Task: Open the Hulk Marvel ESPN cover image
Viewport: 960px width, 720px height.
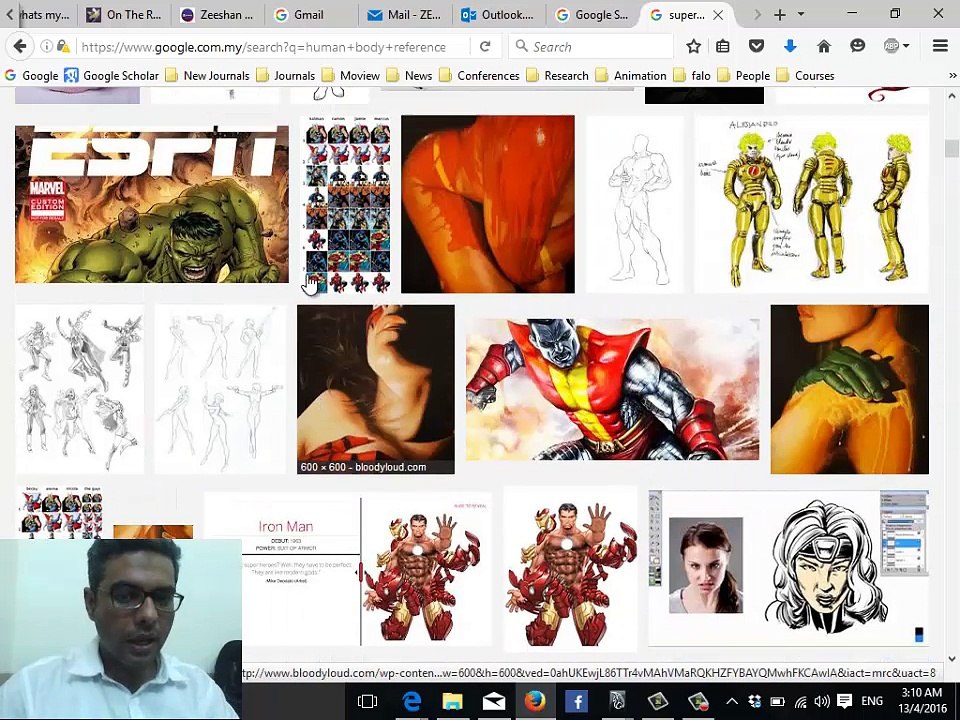Action: [152, 204]
